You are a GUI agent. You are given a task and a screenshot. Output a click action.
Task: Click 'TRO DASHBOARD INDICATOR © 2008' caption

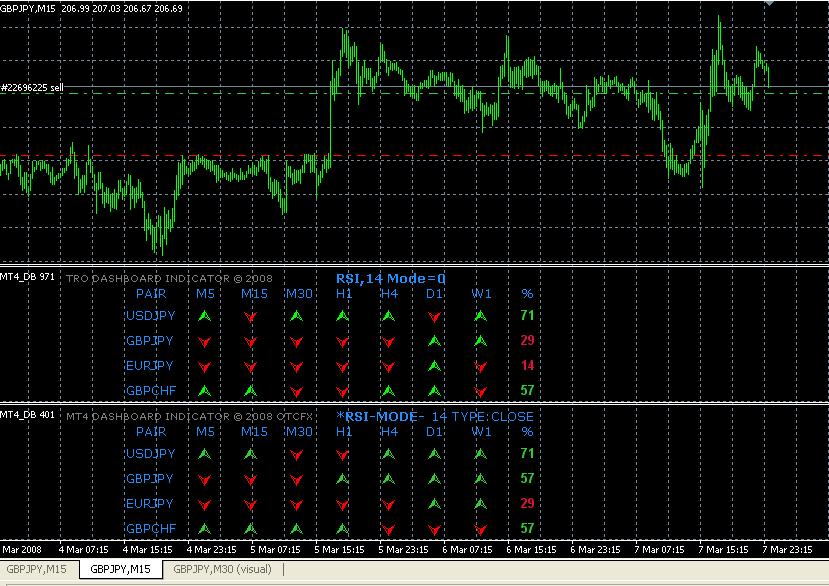click(170, 279)
